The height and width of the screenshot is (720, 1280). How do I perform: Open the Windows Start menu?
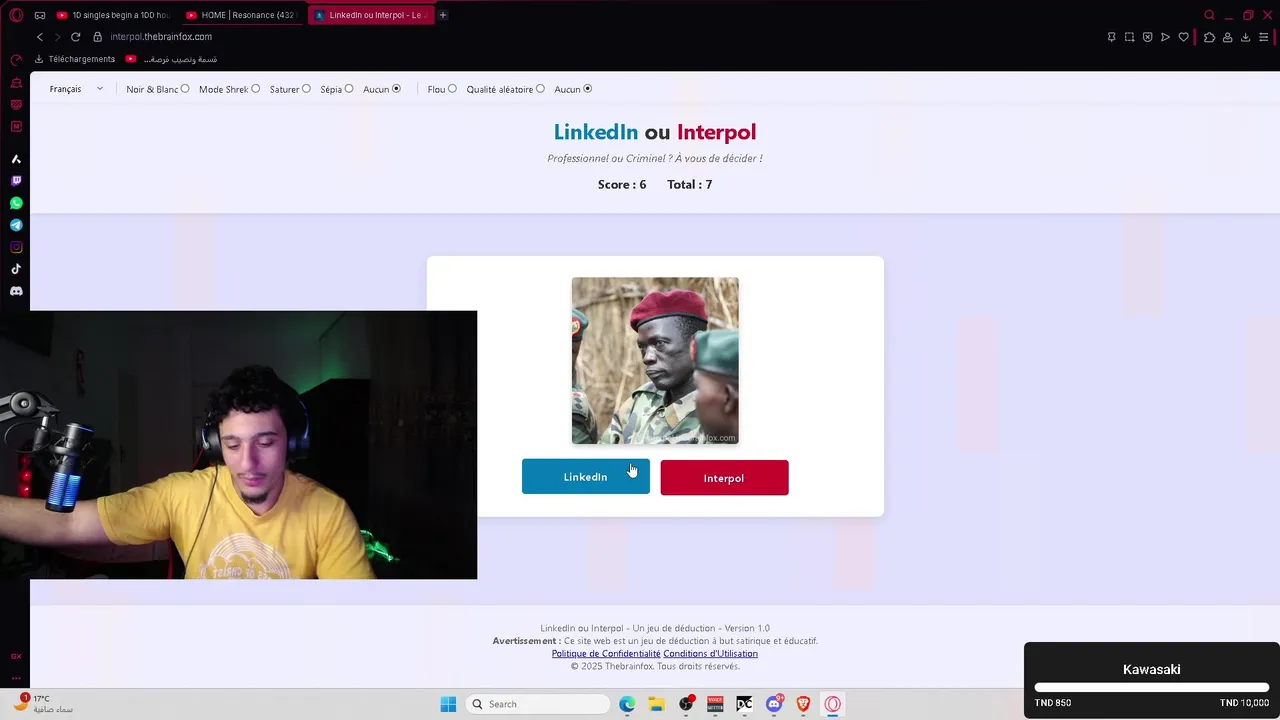[x=448, y=704]
